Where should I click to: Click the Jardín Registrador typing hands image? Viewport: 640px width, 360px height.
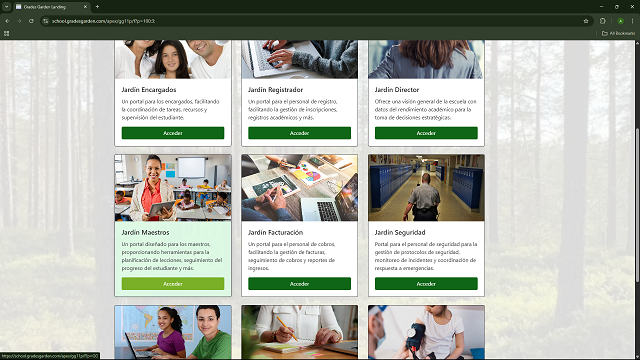(x=299, y=59)
